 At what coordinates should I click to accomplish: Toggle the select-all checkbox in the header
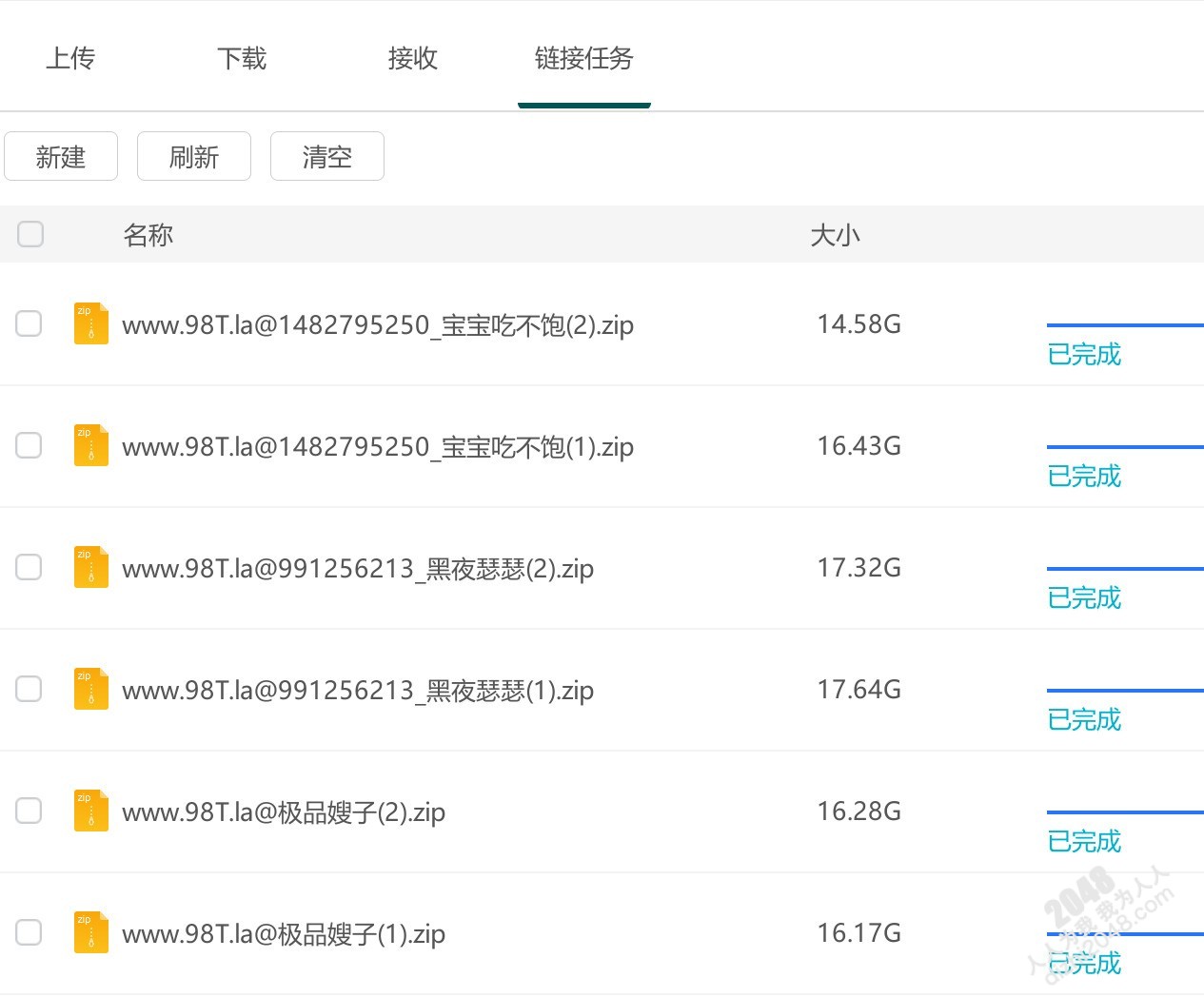[30, 234]
